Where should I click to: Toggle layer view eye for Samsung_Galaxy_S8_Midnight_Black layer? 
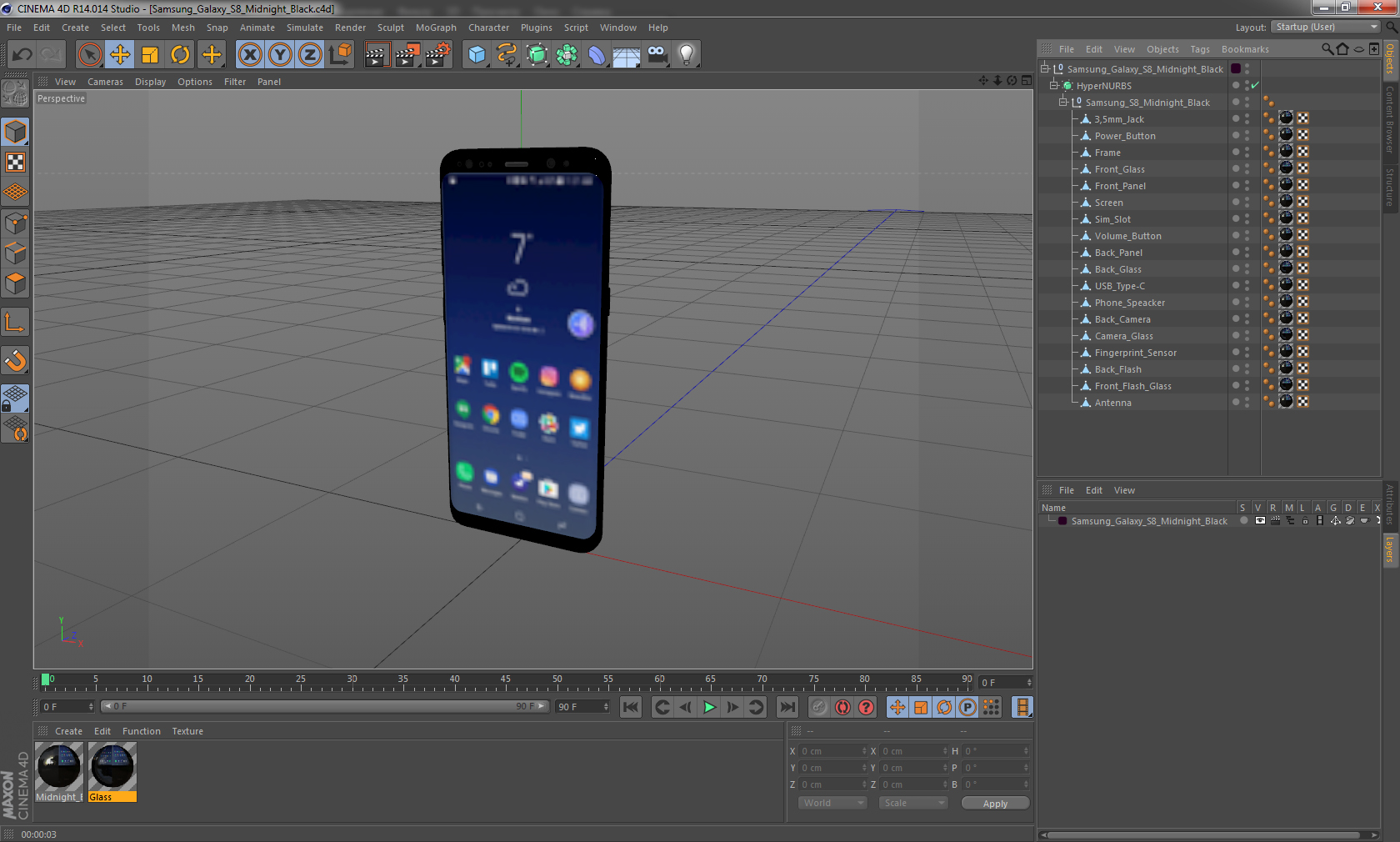[x=1260, y=520]
